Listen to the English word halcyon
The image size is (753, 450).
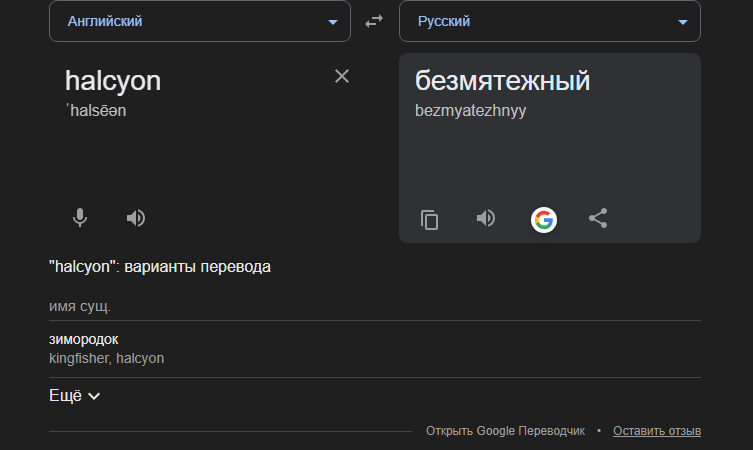136,218
